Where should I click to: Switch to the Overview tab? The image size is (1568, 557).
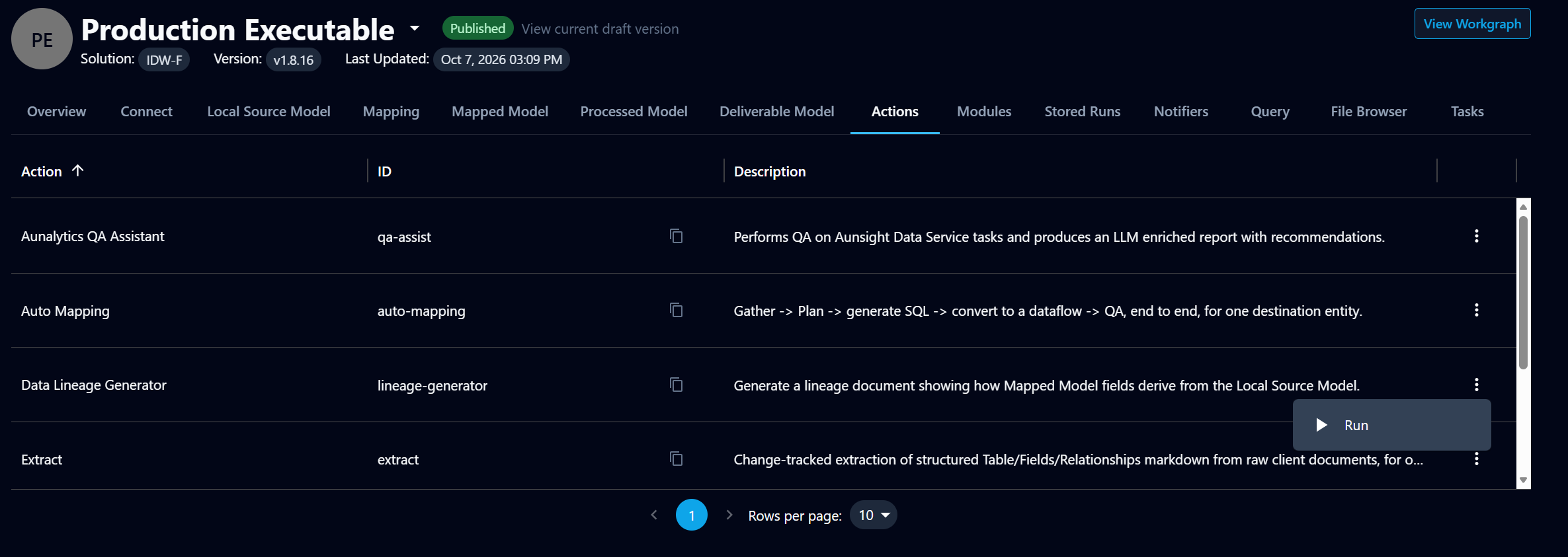coord(57,112)
